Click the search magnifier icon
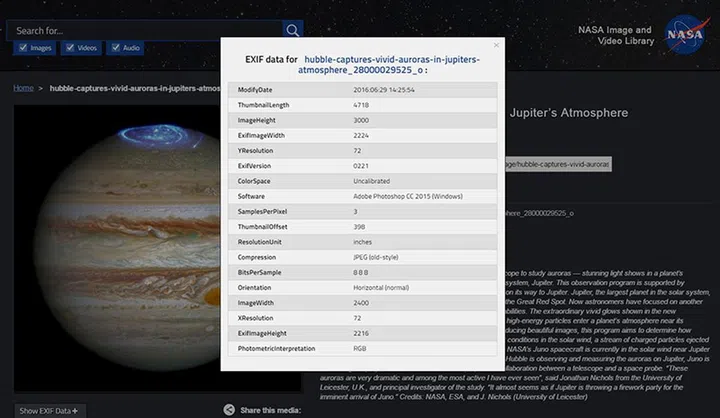The image size is (720, 418). [292, 30]
